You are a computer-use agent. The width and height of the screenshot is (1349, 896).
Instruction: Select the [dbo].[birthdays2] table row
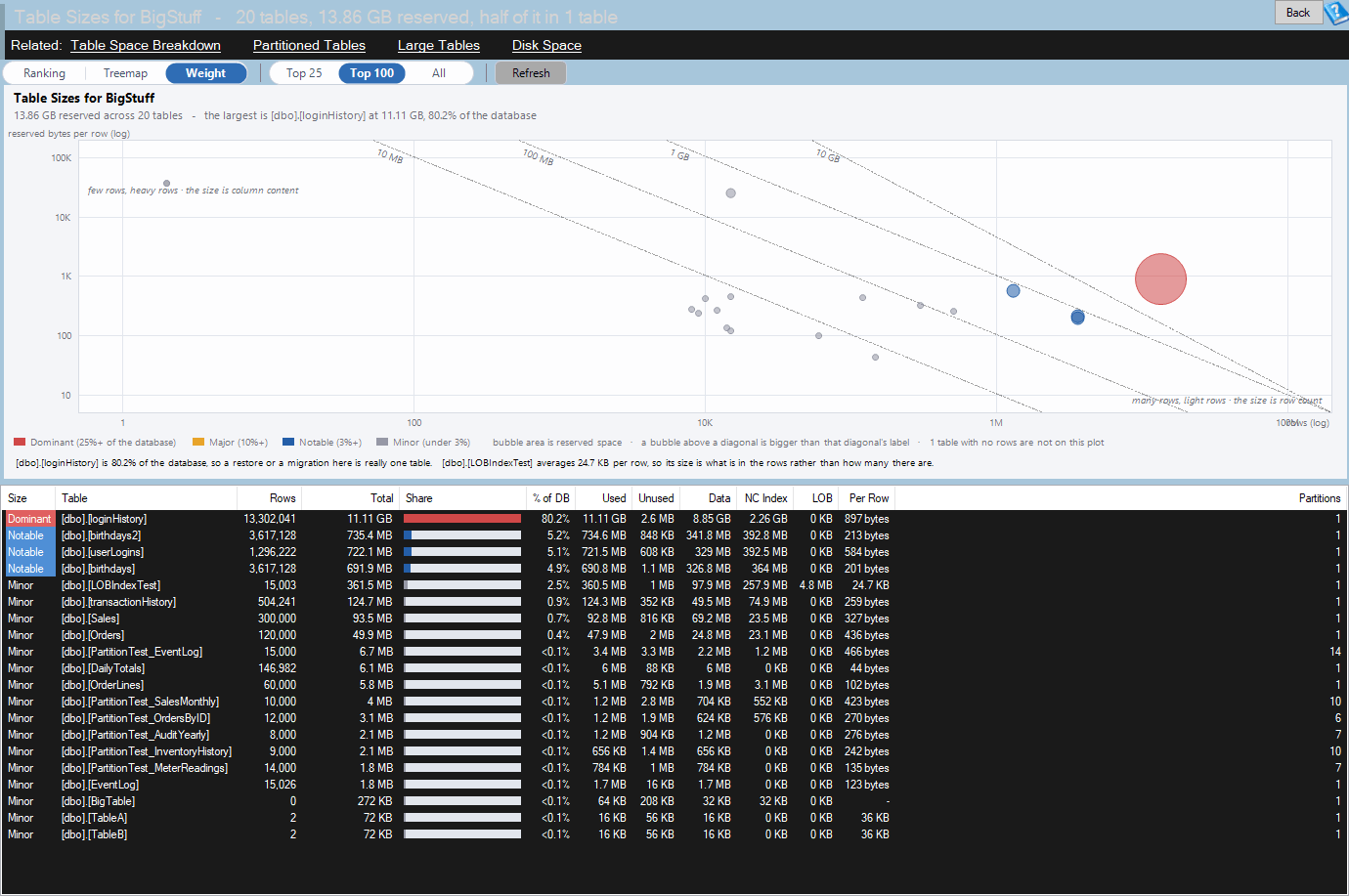(674, 535)
